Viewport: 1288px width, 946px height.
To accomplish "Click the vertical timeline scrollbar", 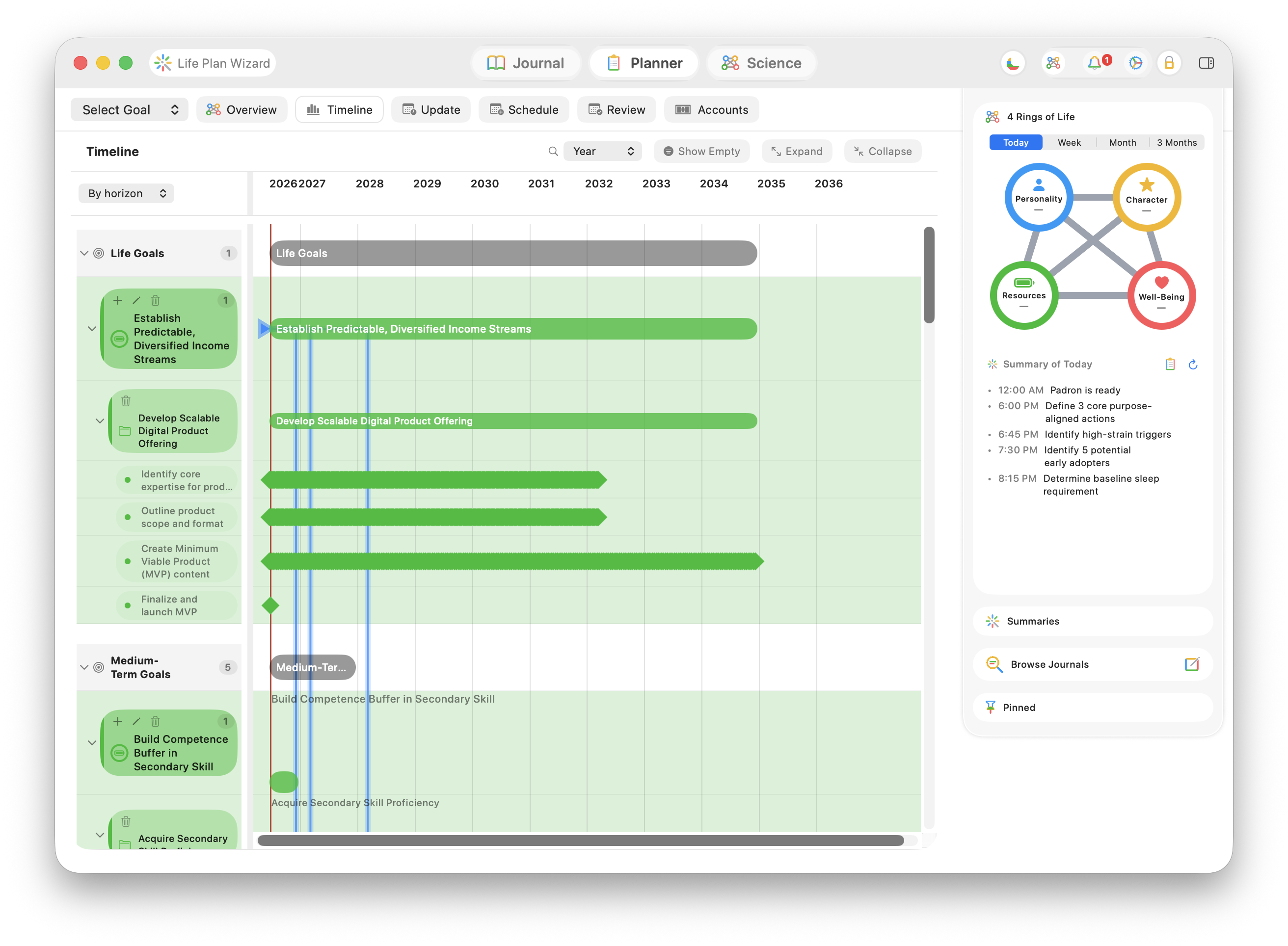I will [x=929, y=275].
